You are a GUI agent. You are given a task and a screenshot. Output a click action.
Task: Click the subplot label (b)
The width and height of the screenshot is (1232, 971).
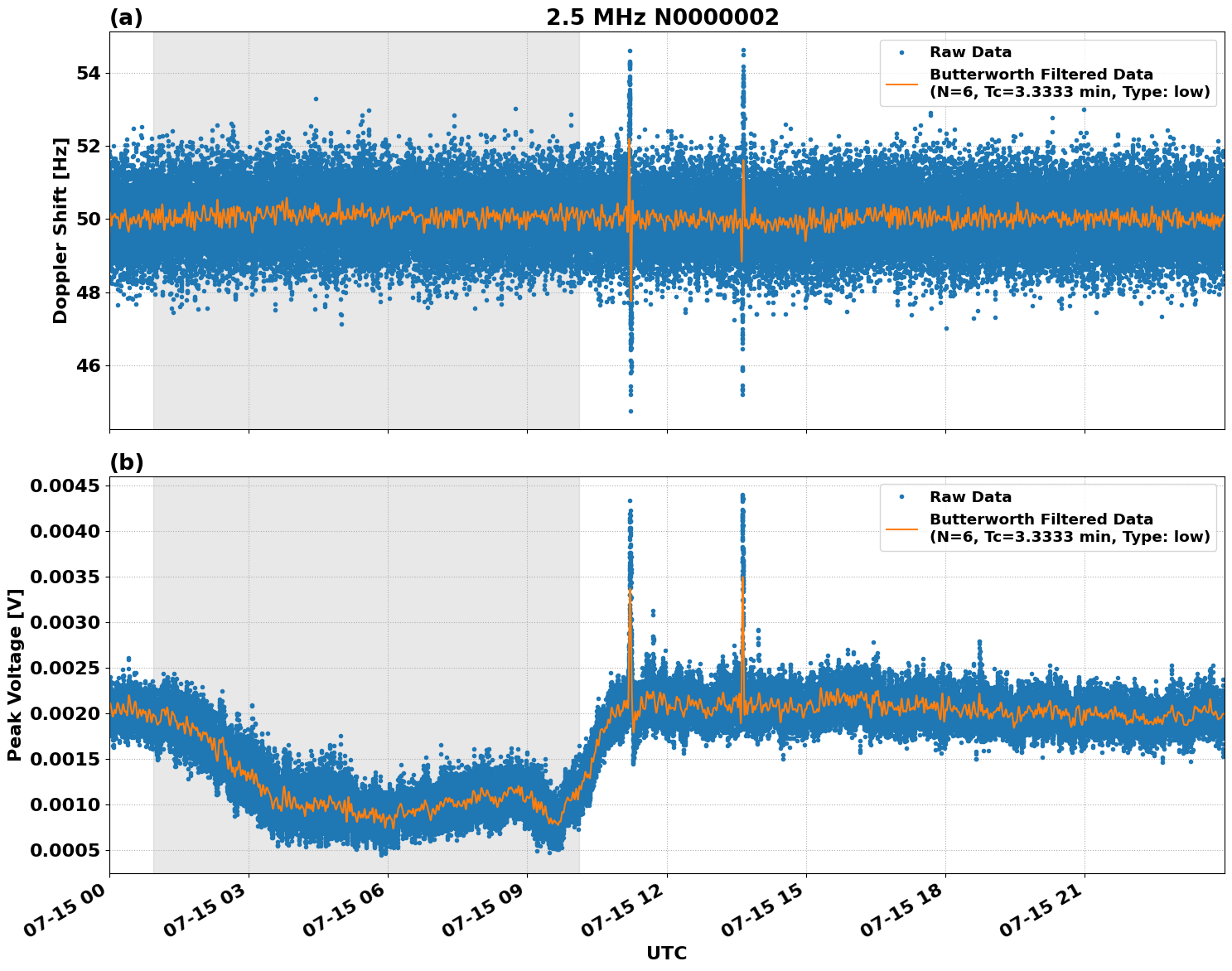pyautogui.click(x=126, y=461)
